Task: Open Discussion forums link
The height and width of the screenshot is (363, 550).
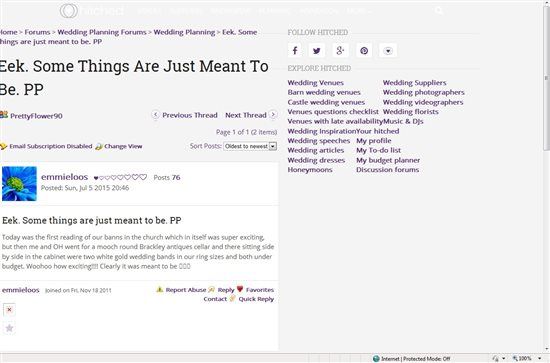Action: click(388, 169)
